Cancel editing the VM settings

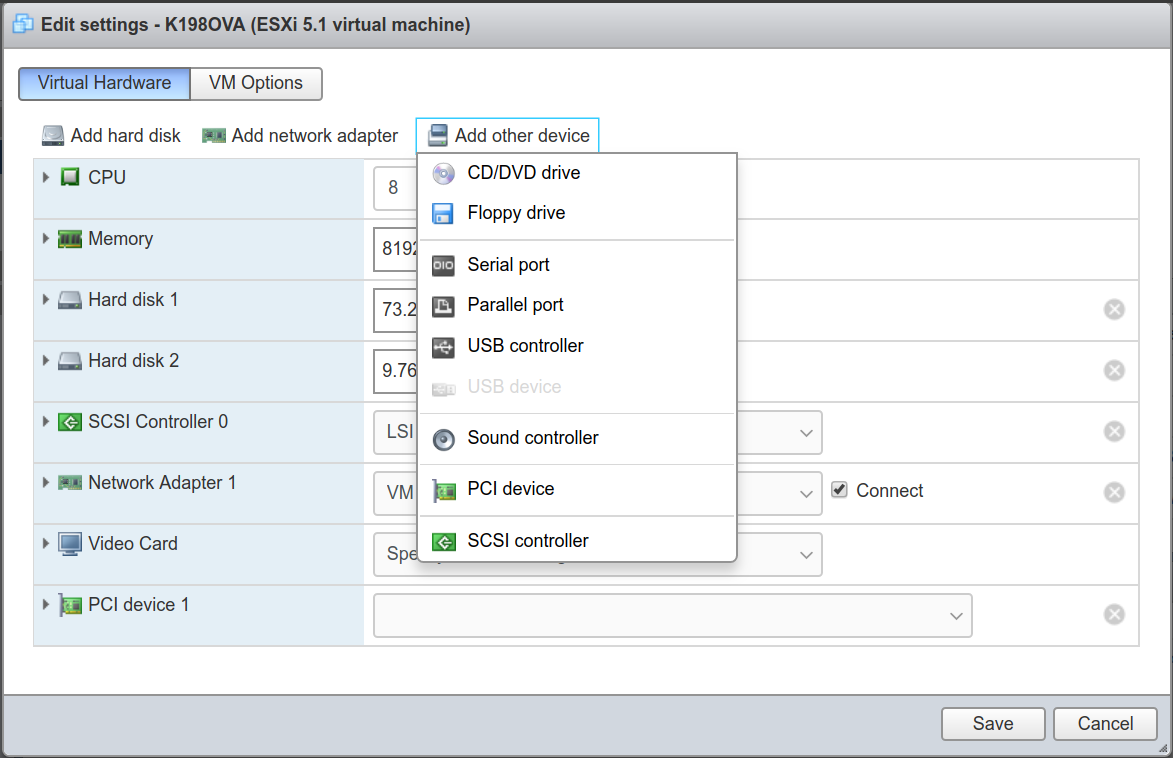(1105, 723)
